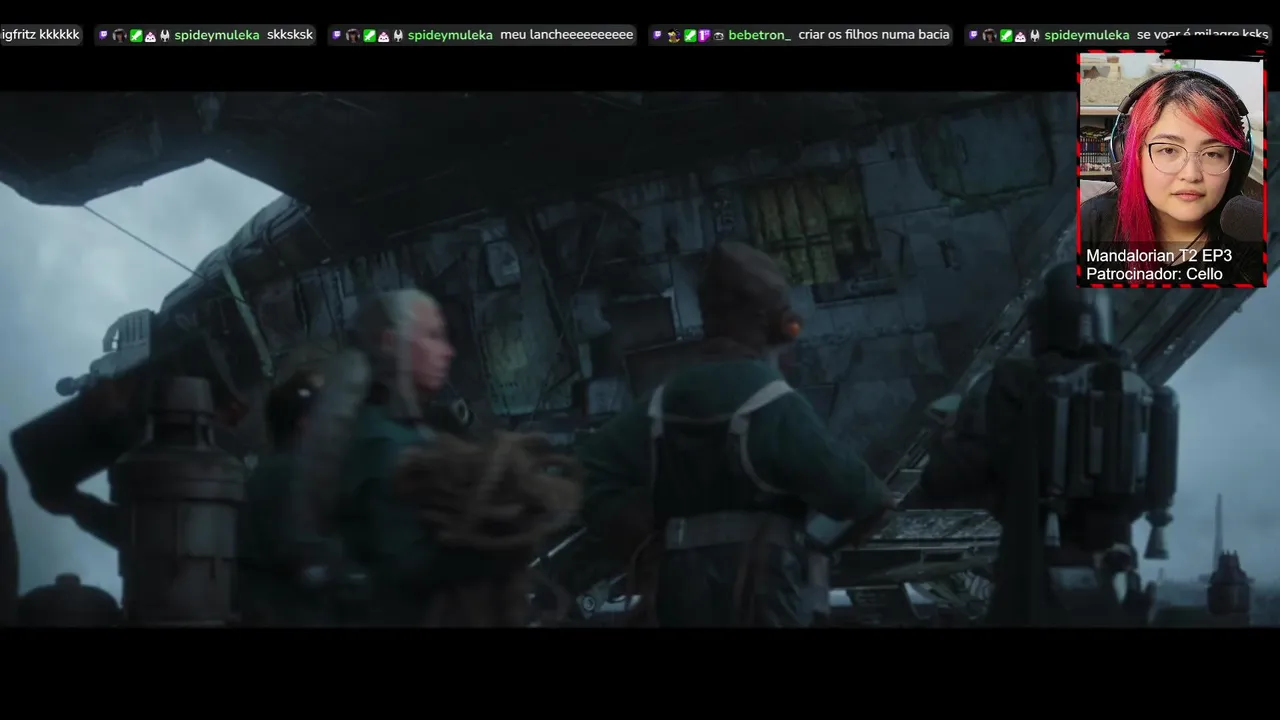
Task: Click green sword badge in 'se voar é milagre' message
Action: coord(1006,35)
